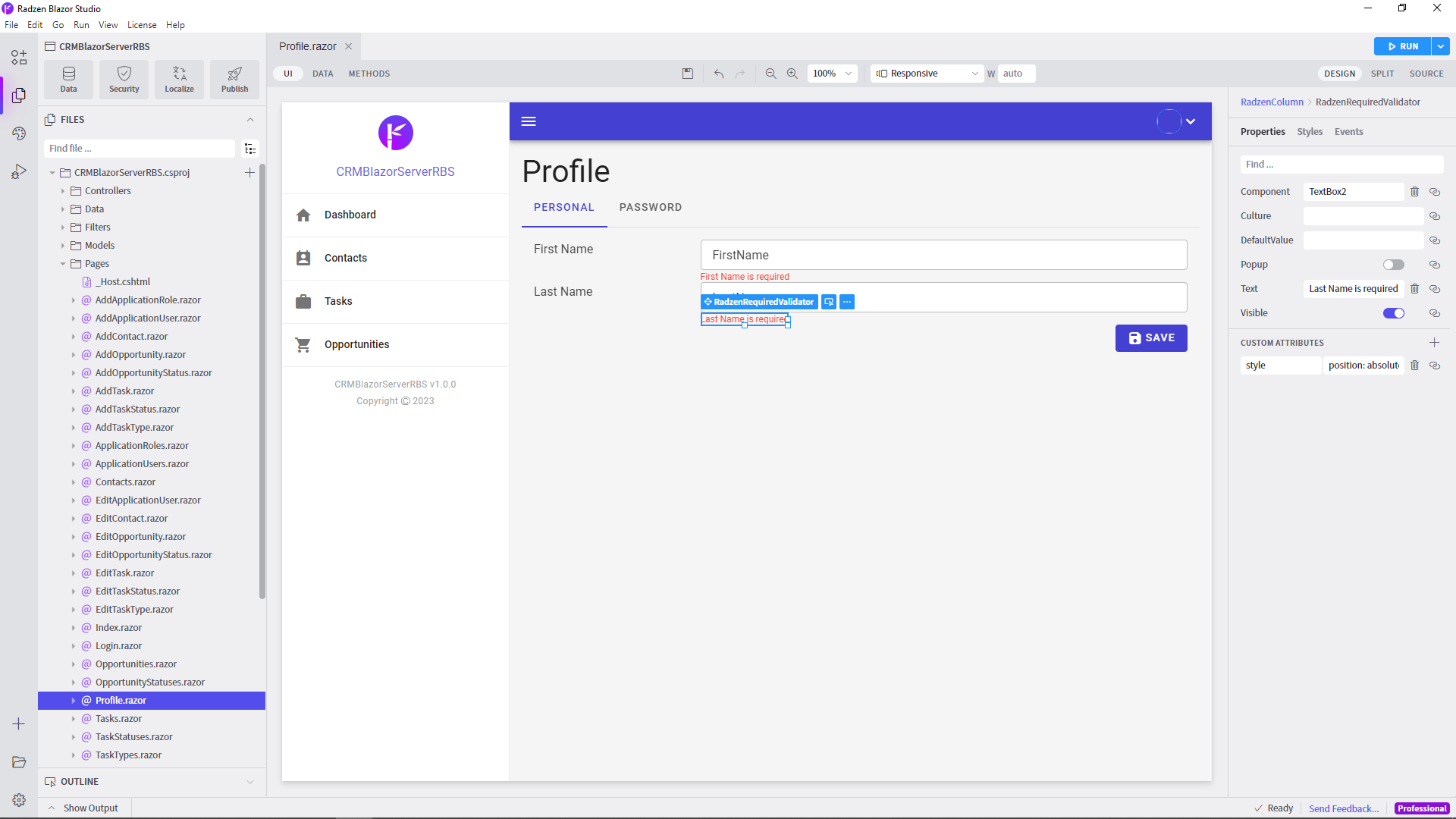This screenshot has width=1456, height=819.
Task: Open the Publish tool
Action: pos(235,80)
